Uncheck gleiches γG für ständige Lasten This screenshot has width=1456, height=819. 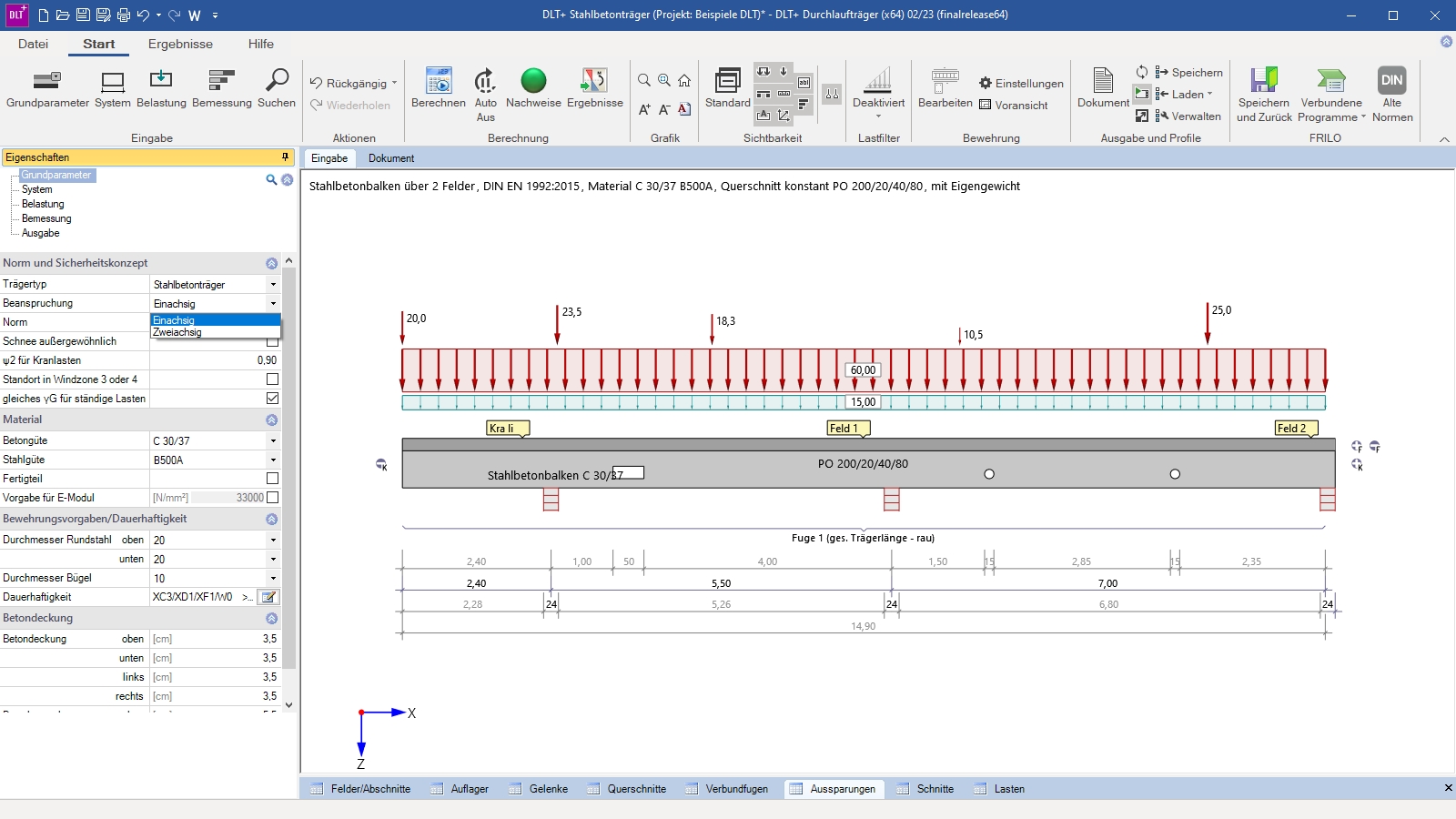[272, 399]
